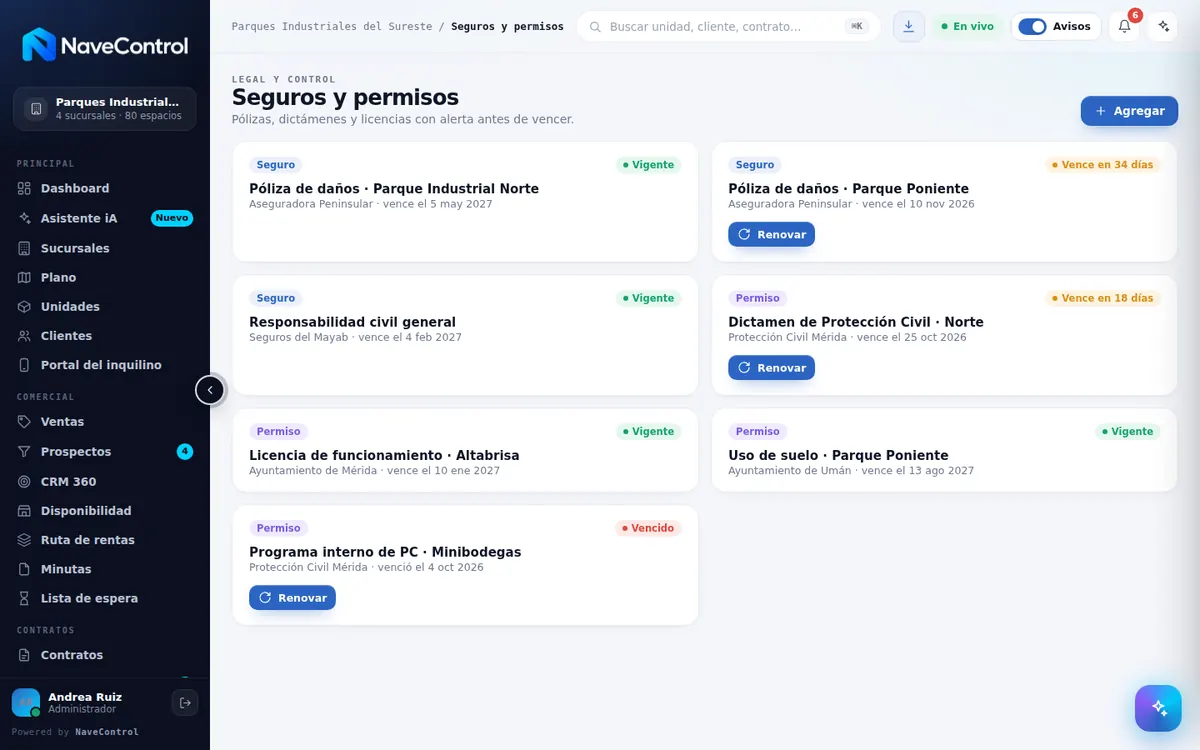
Task: Click the ⌘K shortcut badge
Action: tap(857, 26)
